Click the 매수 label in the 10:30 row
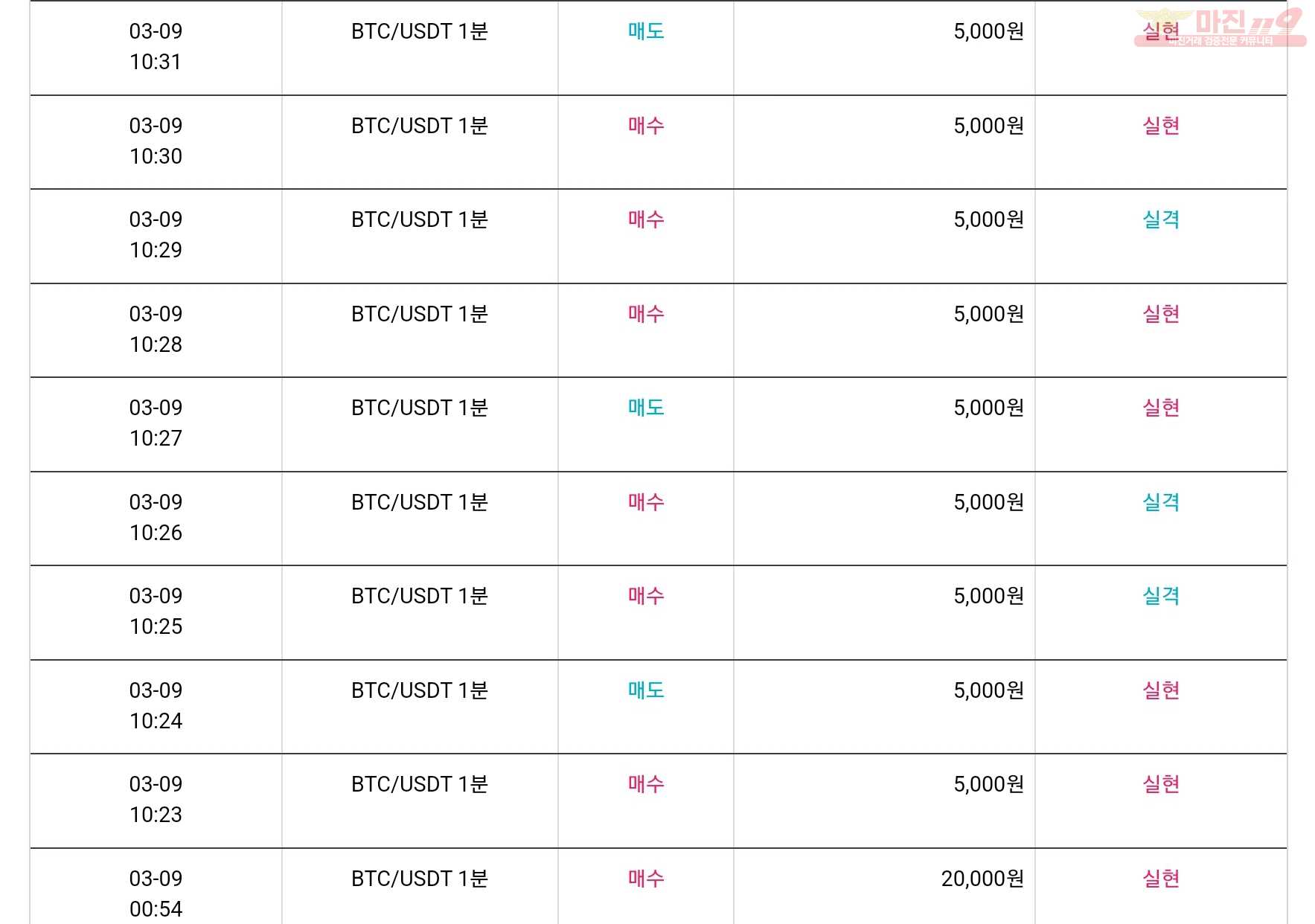The image size is (1315, 924). (646, 126)
